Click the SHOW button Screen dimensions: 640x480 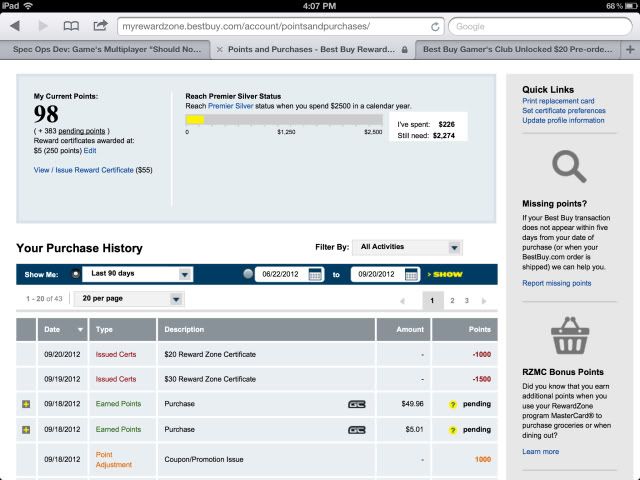[445, 274]
